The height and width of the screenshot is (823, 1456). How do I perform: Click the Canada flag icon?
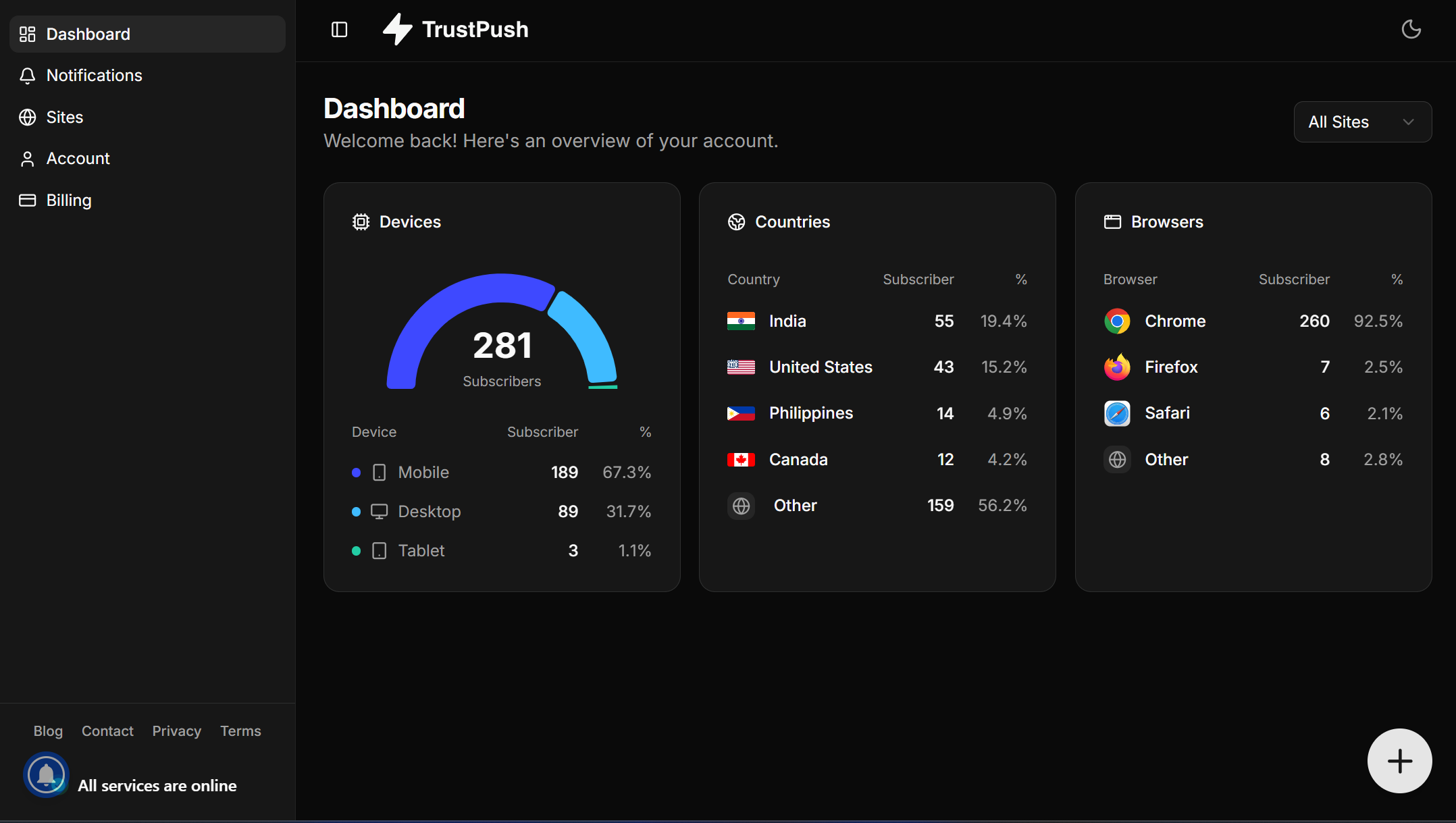pos(741,460)
